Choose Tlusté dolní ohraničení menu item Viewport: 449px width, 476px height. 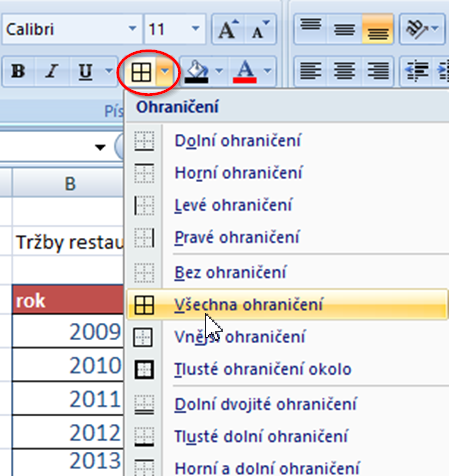click(x=287, y=436)
